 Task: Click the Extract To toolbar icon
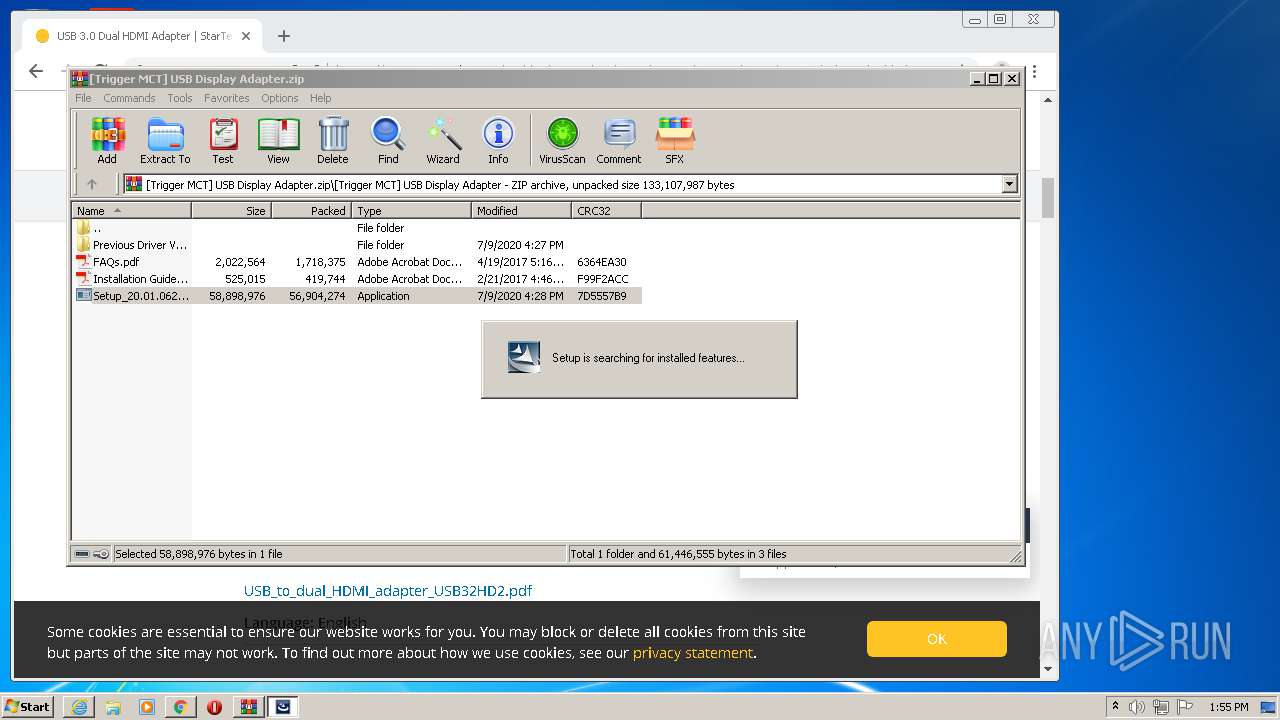click(x=165, y=140)
